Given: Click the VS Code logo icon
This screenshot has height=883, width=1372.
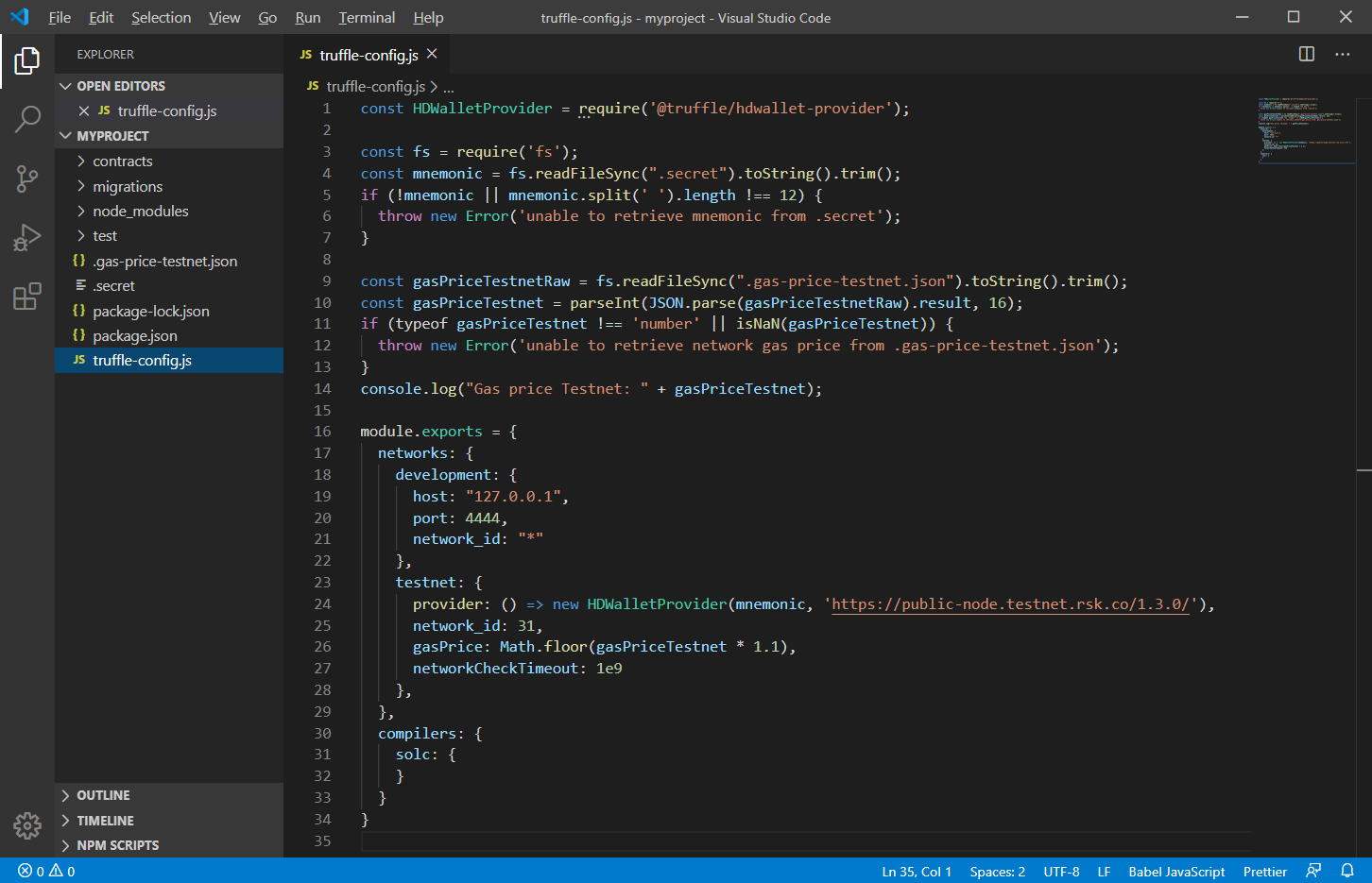Looking at the screenshot, I should (x=20, y=17).
